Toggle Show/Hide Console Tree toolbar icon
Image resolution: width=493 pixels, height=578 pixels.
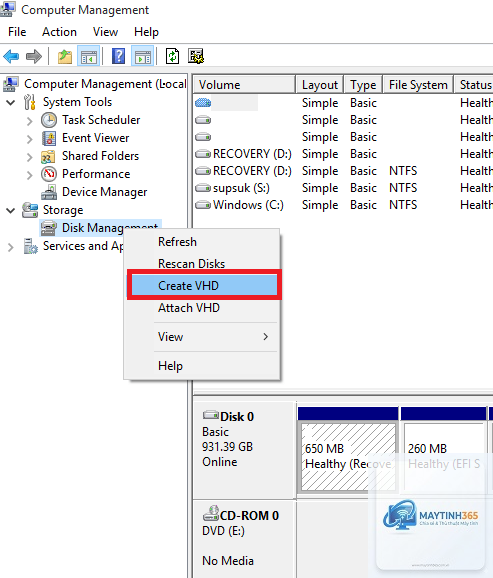(x=88, y=56)
